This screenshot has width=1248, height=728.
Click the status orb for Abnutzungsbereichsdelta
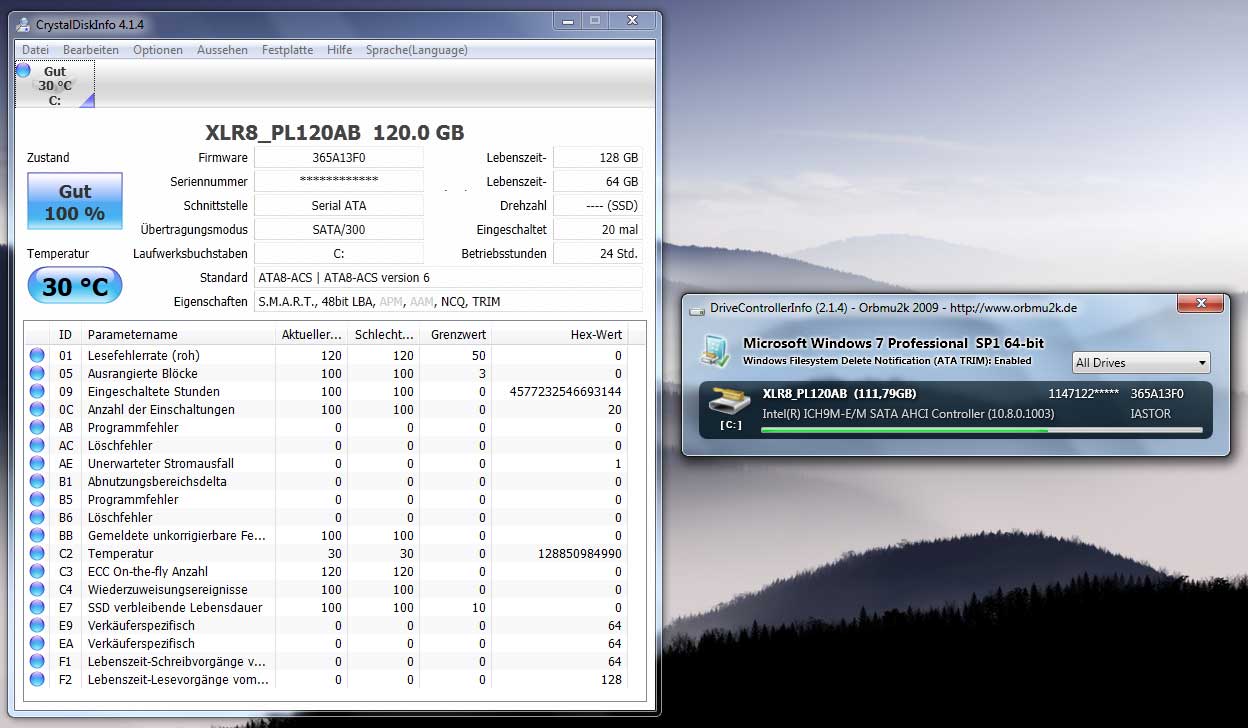(x=37, y=481)
